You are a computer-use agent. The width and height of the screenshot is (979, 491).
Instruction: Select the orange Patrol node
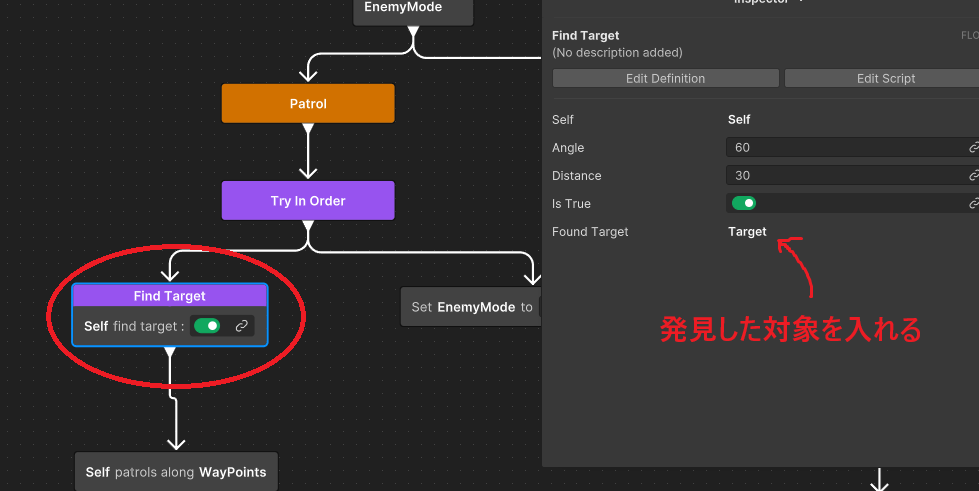308,104
